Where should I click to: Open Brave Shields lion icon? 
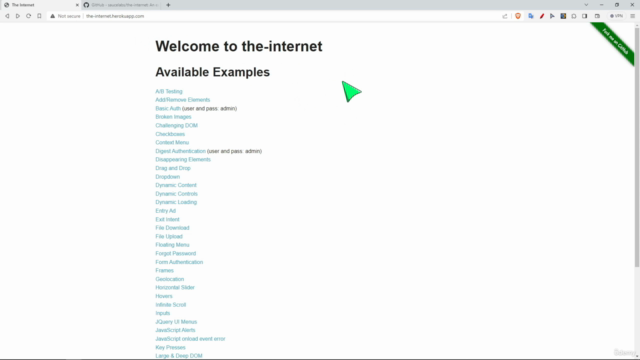(518, 16)
